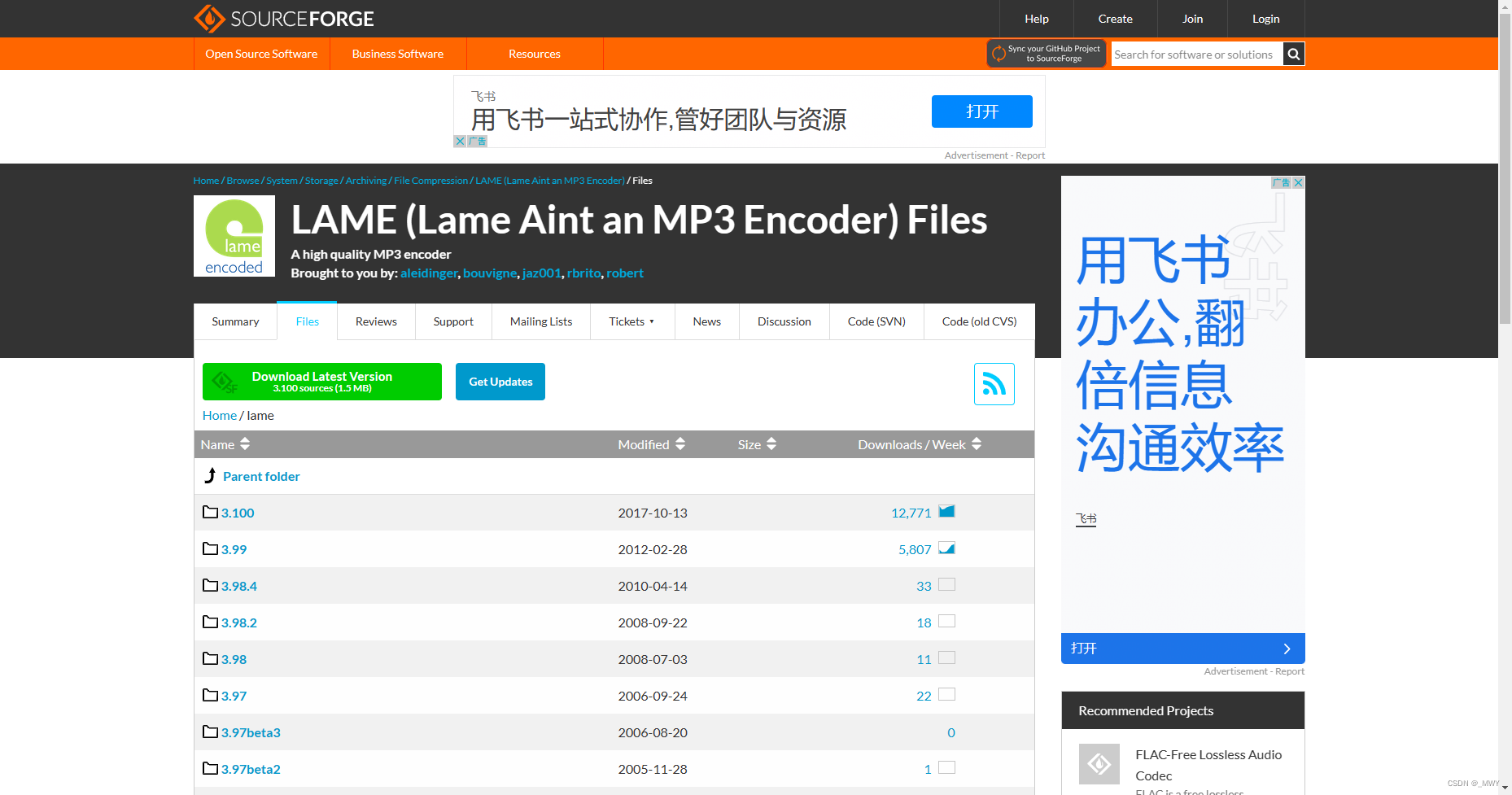This screenshot has height=795, width=1512.
Task: Sort the file list by Modified
Action: [651, 444]
